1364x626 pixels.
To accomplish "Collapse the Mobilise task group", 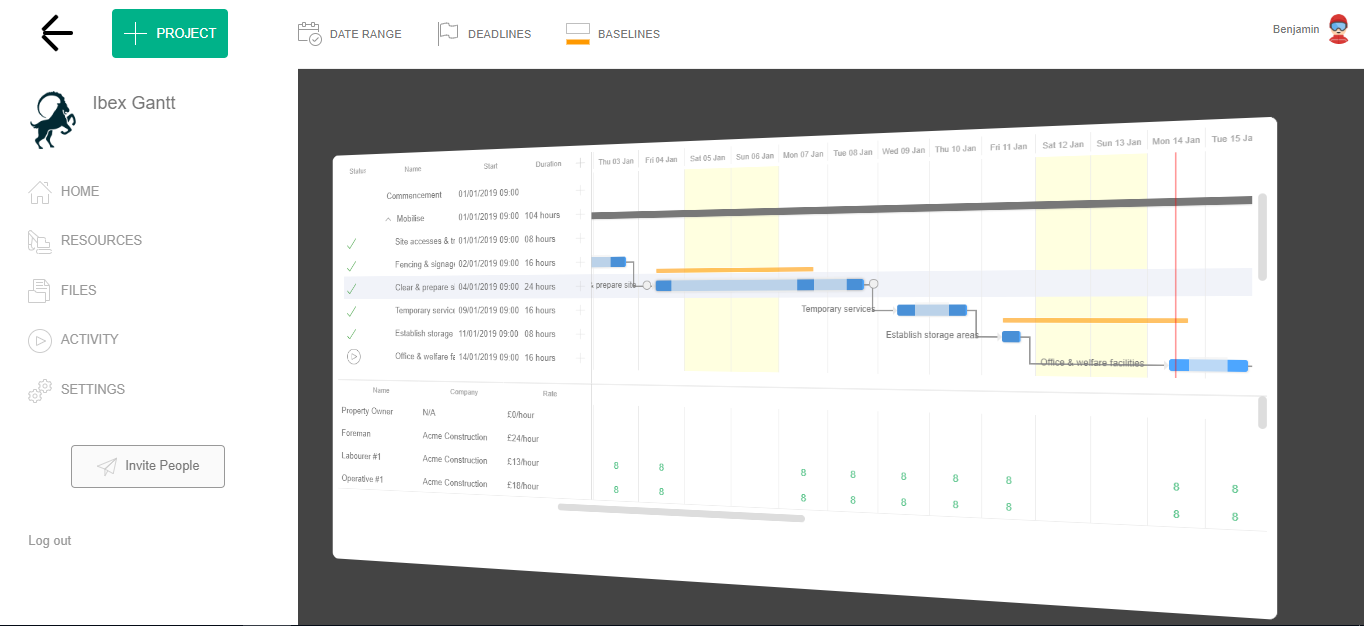I will (388, 217).
